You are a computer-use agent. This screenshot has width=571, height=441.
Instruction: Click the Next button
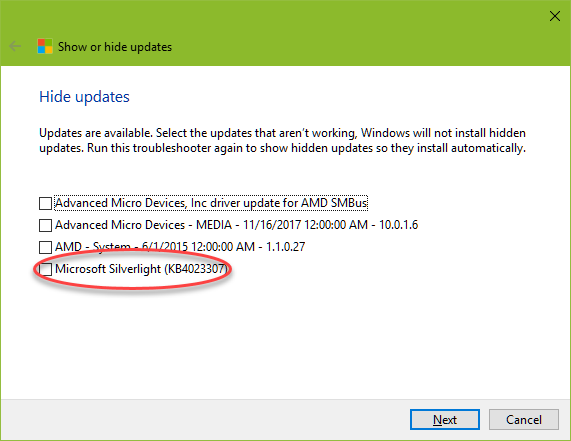[x=445, y=420]
